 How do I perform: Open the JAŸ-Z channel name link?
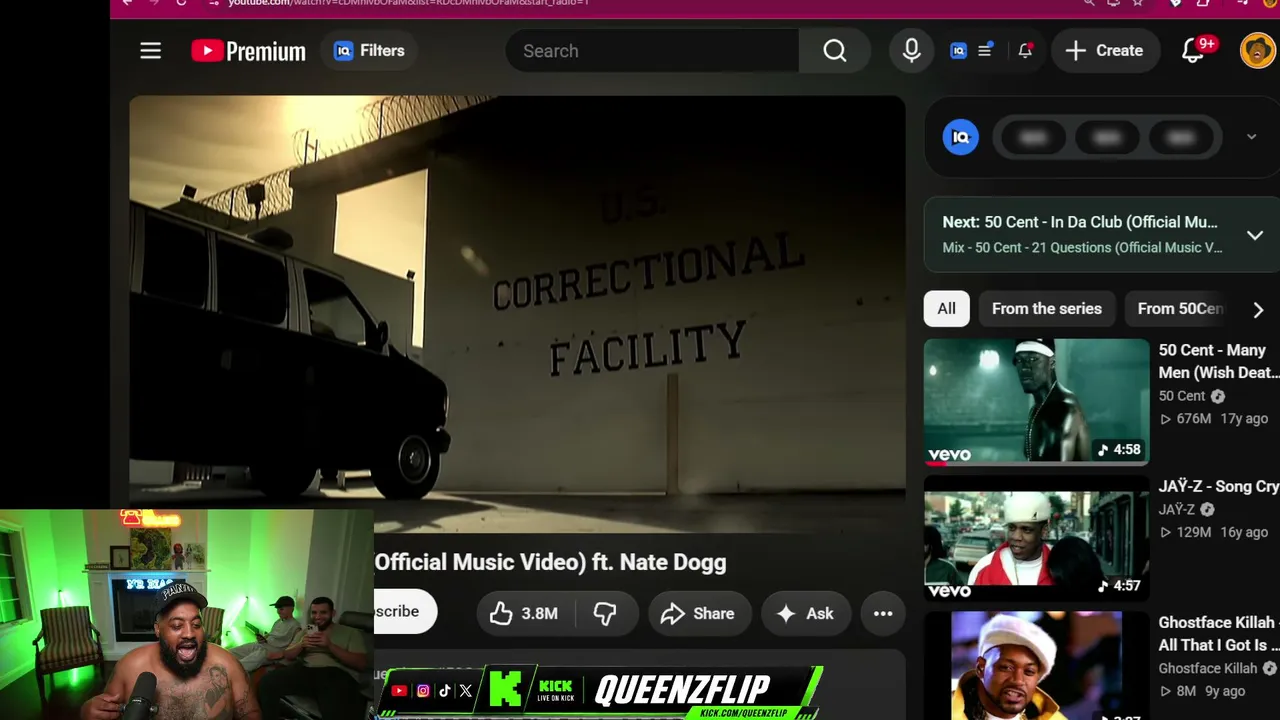[x=1177, y=510]
